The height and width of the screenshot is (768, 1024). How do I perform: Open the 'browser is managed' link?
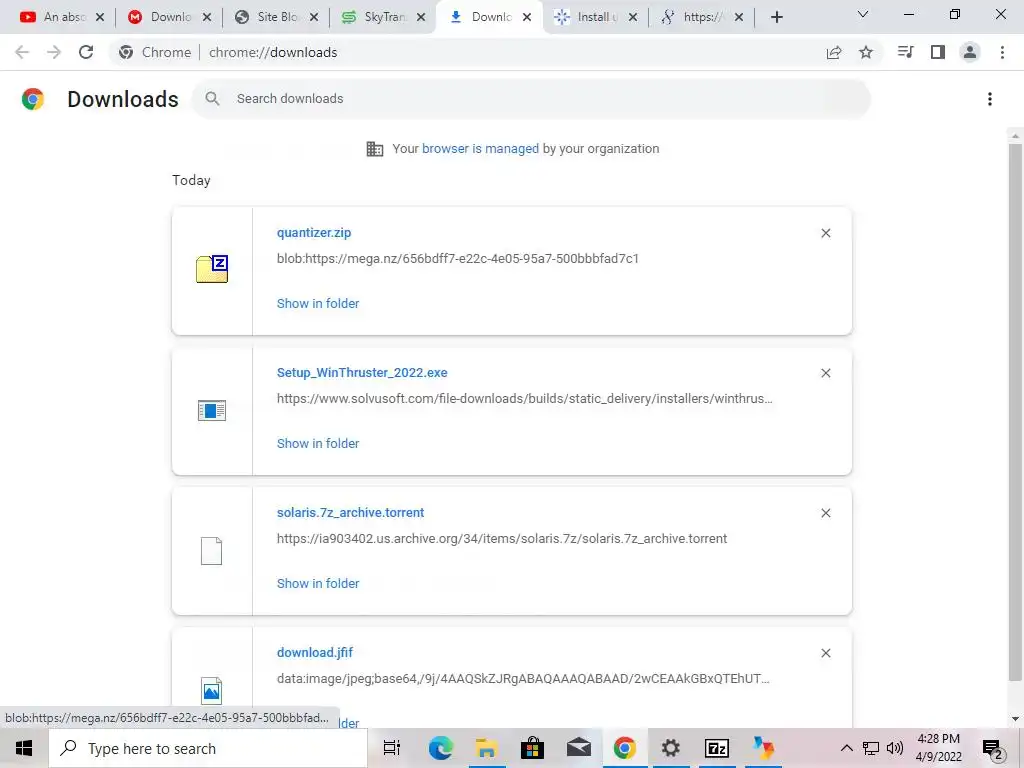480,148
